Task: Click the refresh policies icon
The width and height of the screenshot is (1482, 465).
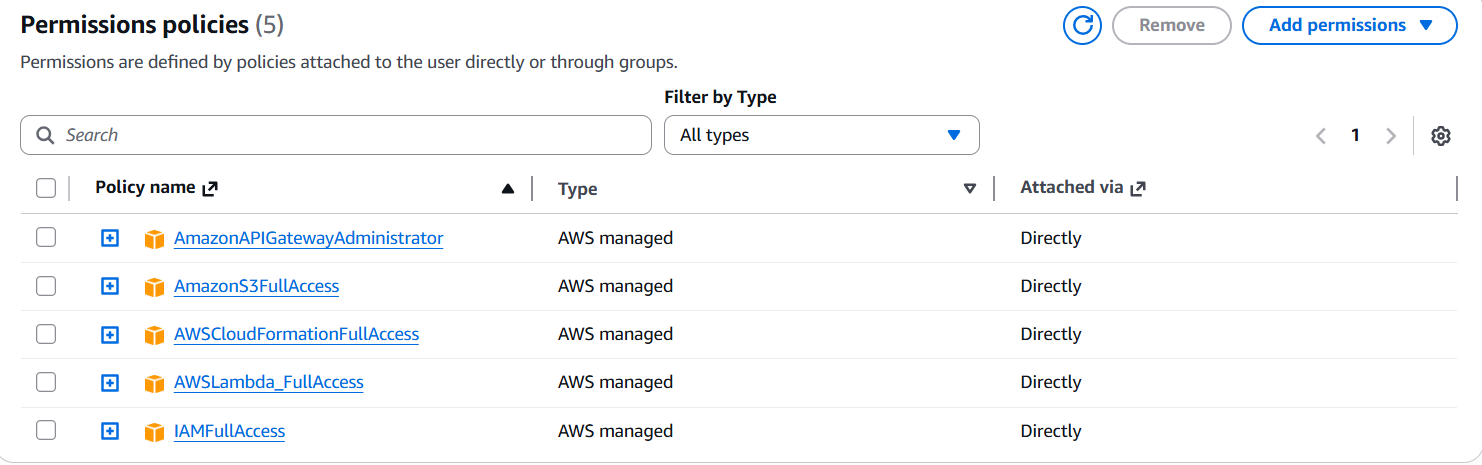Action: pos(1082,25)
